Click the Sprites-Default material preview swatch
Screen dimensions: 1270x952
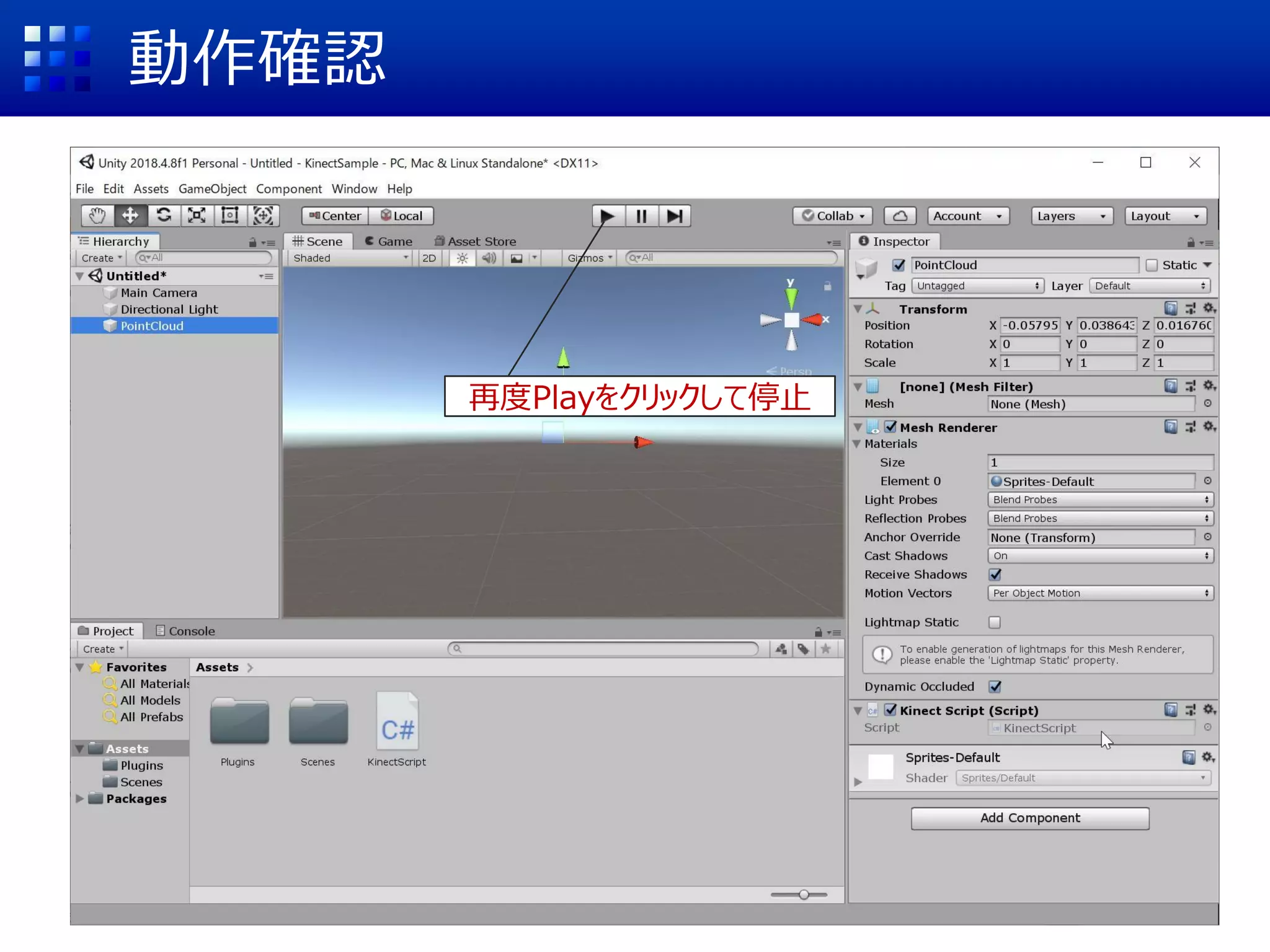click(881, 767)
